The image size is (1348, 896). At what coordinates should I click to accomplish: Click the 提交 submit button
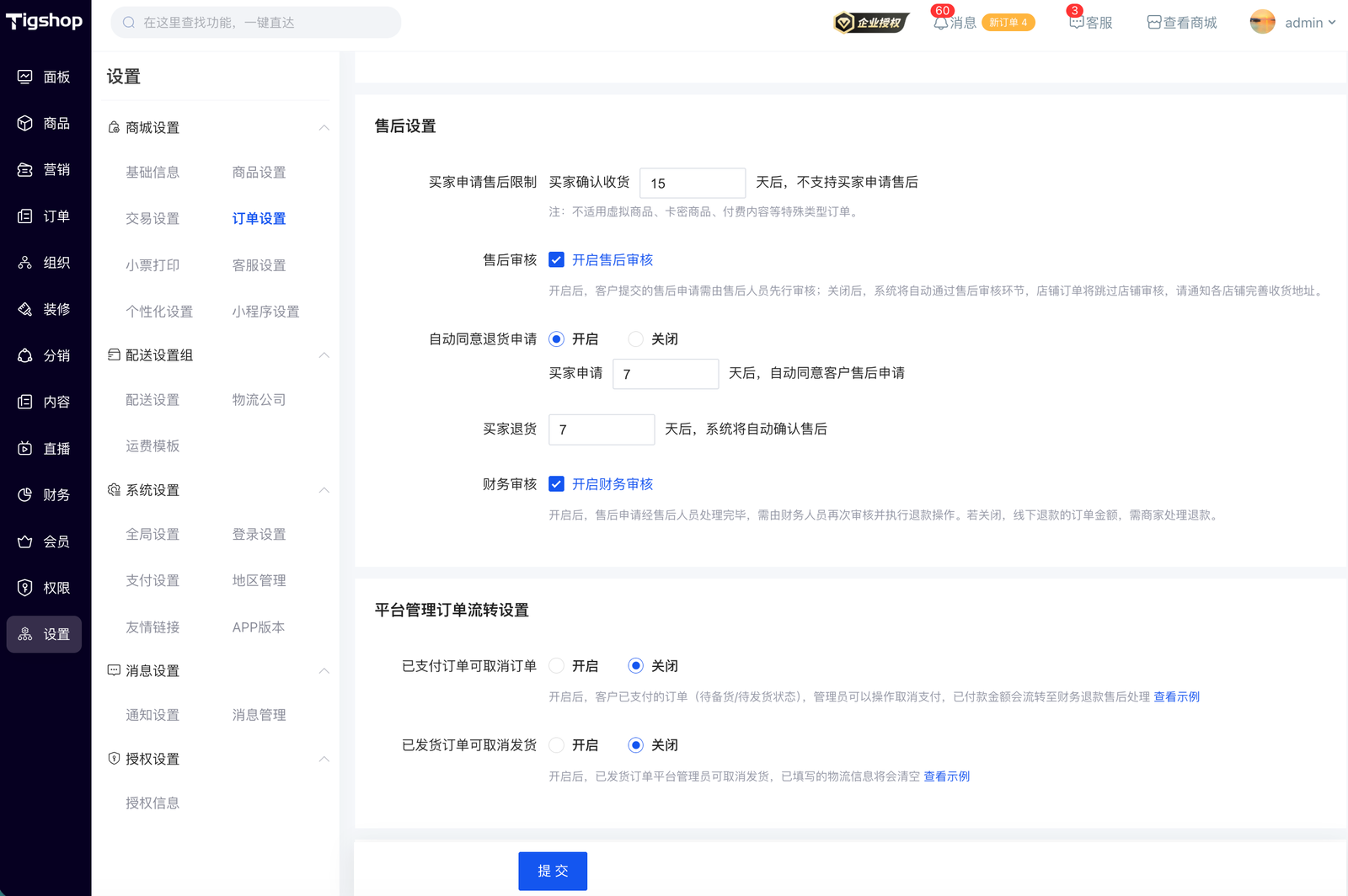coord(553,871)
